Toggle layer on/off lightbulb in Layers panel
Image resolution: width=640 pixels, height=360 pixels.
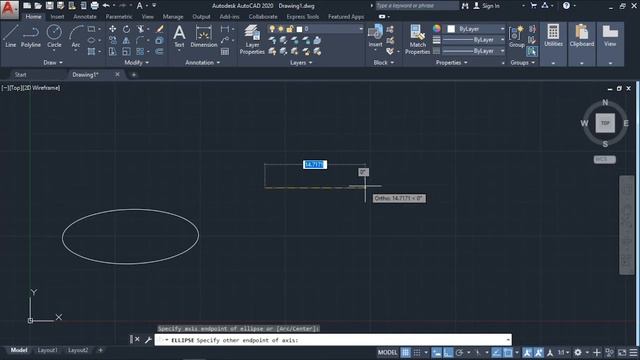tap(272, 29)
